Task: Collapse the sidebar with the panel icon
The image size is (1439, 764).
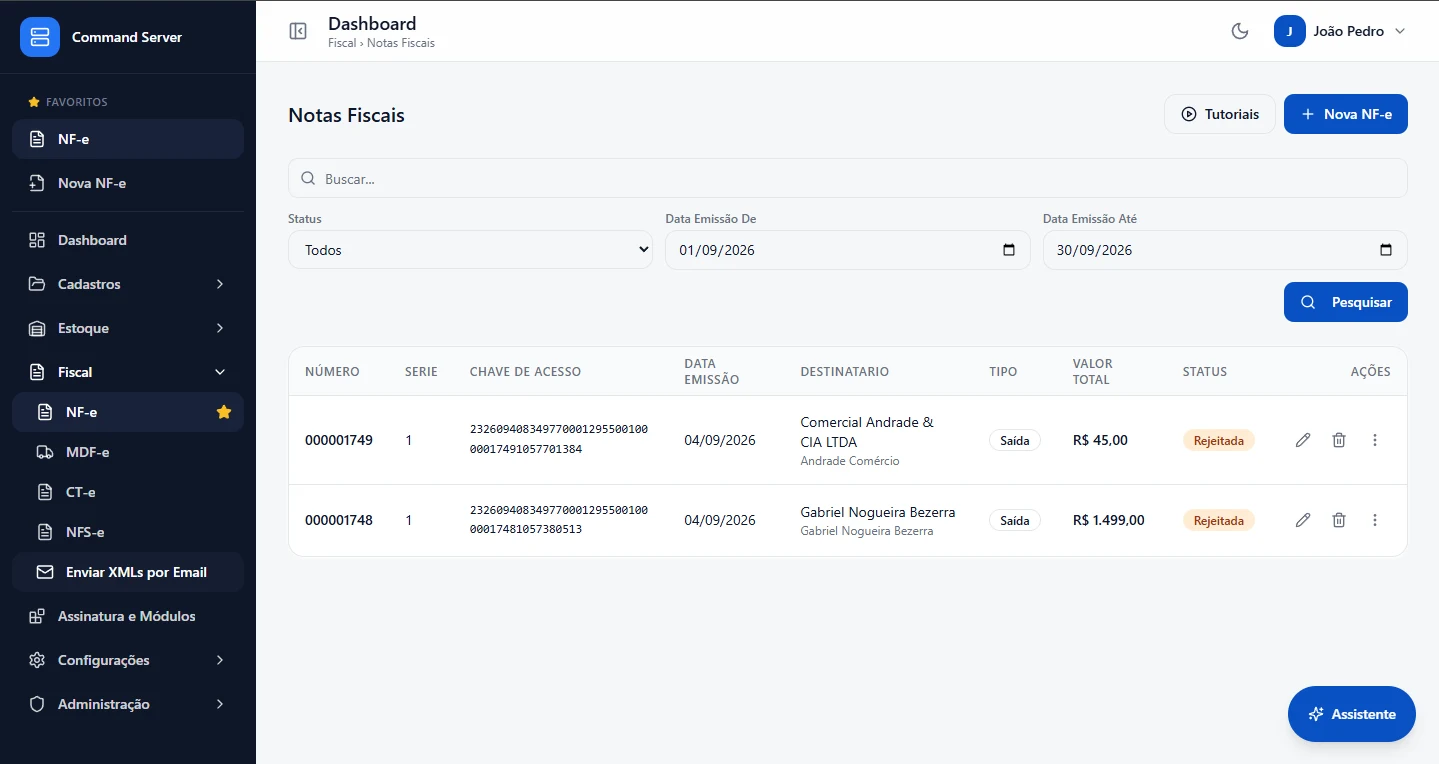Action: pos(298,31)
